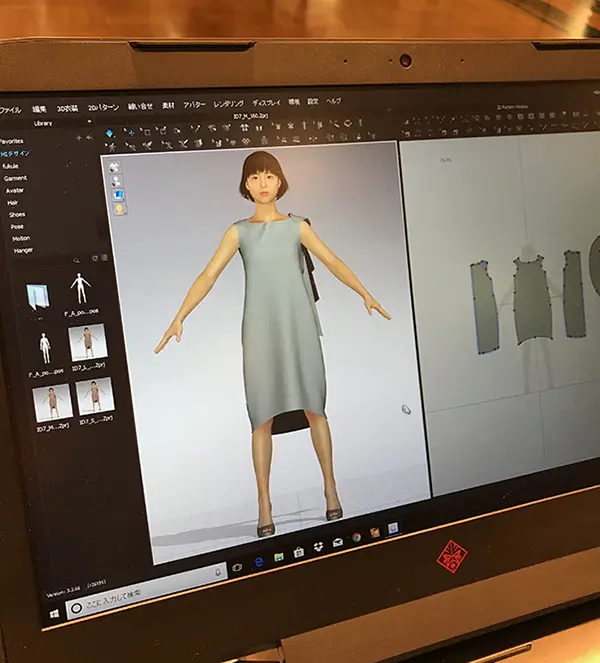Open Microsoft Edge from the taskbar

[259, 562]
